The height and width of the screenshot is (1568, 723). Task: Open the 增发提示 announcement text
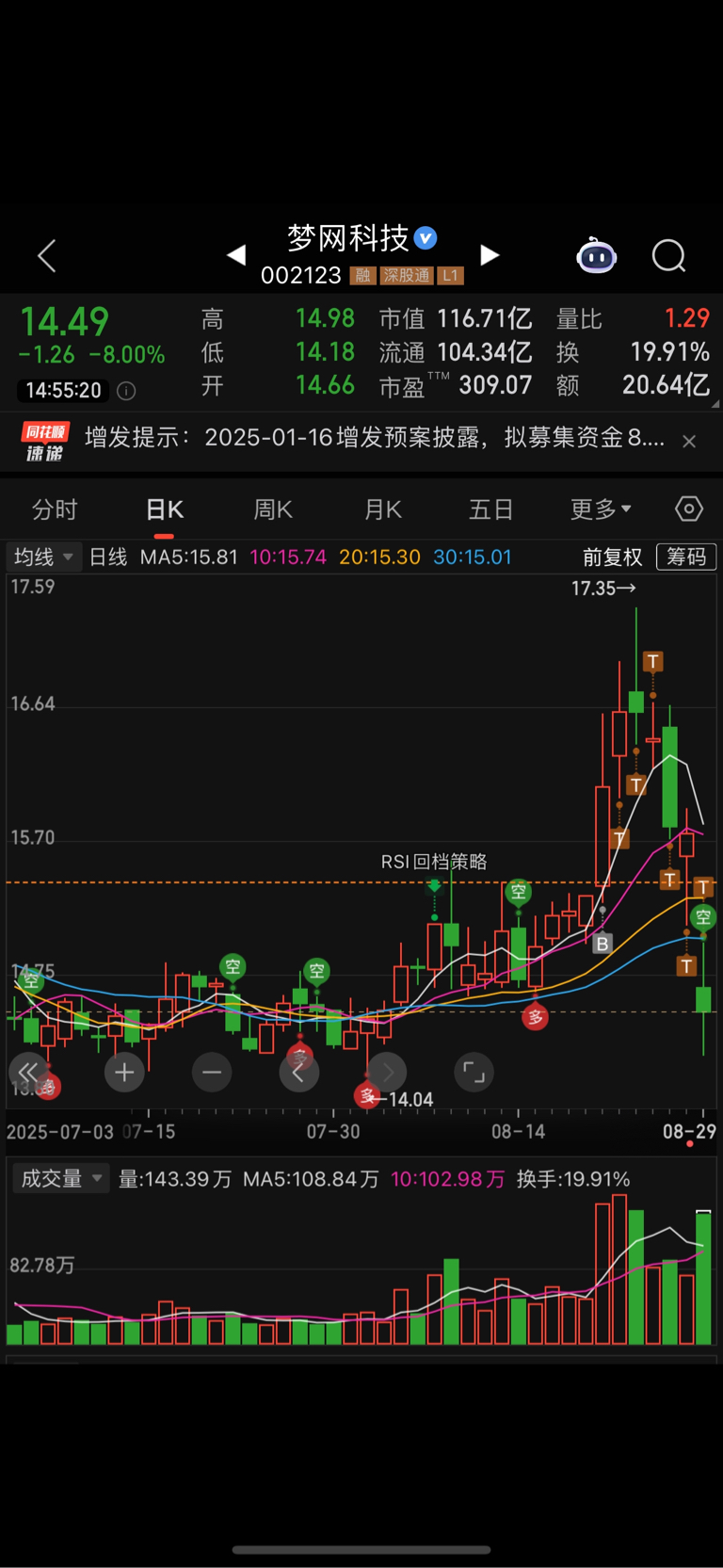(x=375, y=438)
